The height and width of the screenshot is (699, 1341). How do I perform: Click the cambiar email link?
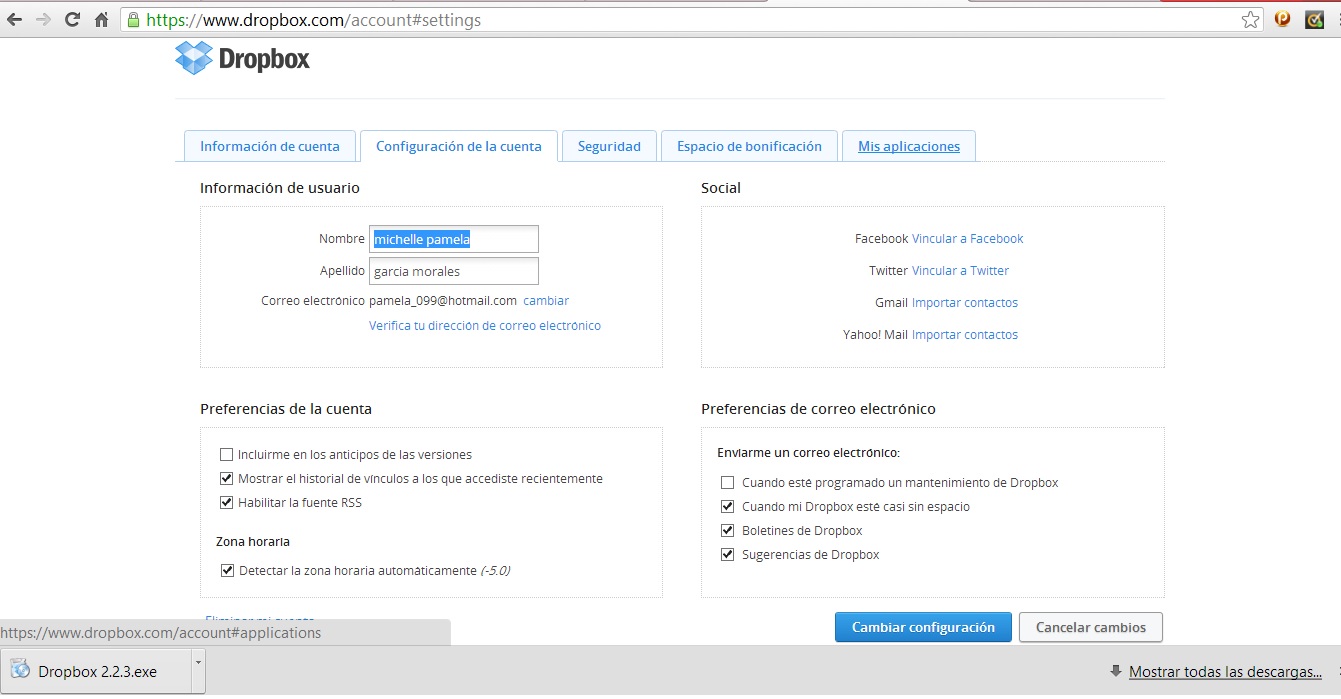click(x=546, y=301)
